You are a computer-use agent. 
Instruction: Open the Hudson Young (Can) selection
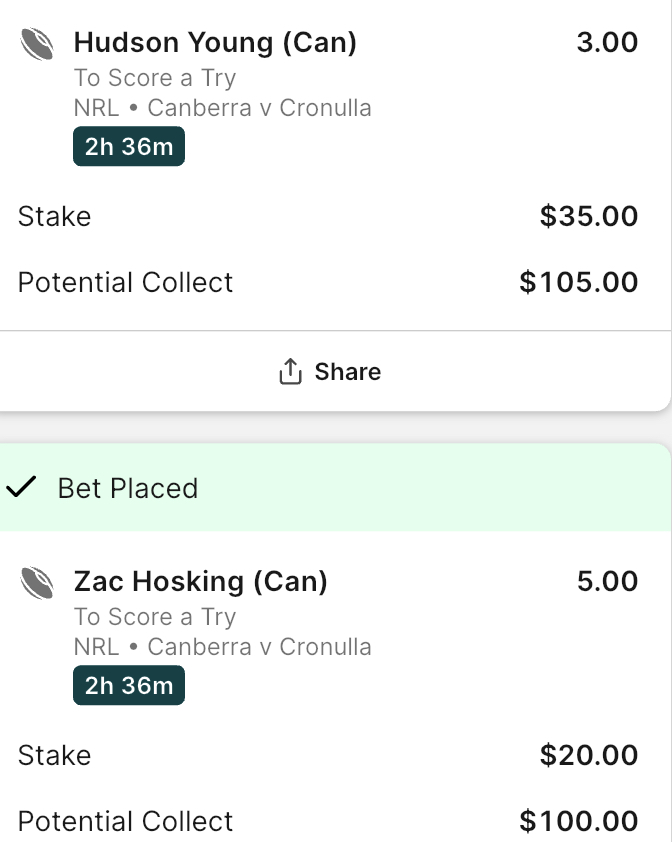(215, 42)
